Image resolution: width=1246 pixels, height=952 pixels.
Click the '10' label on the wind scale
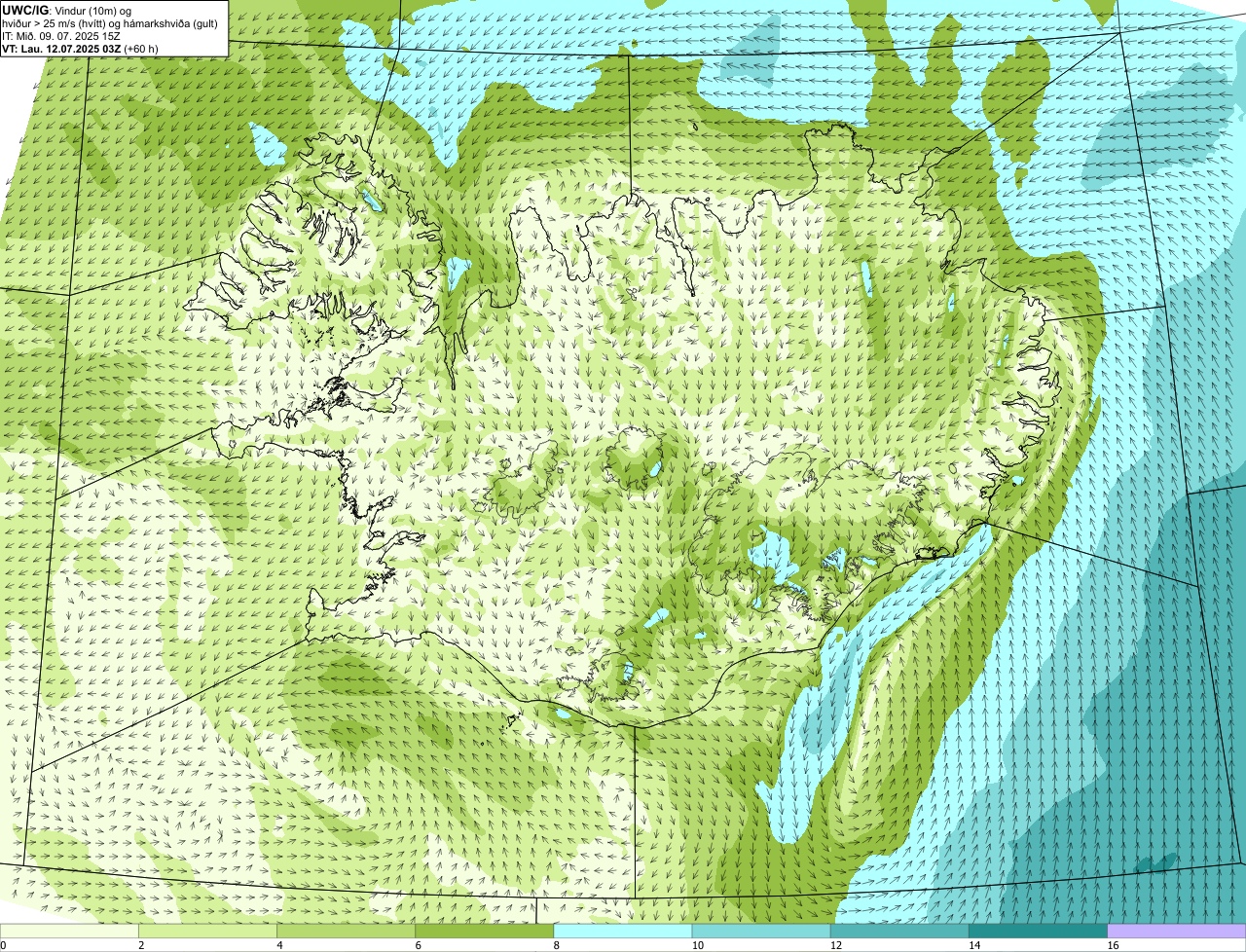click(x=697, y=945)
